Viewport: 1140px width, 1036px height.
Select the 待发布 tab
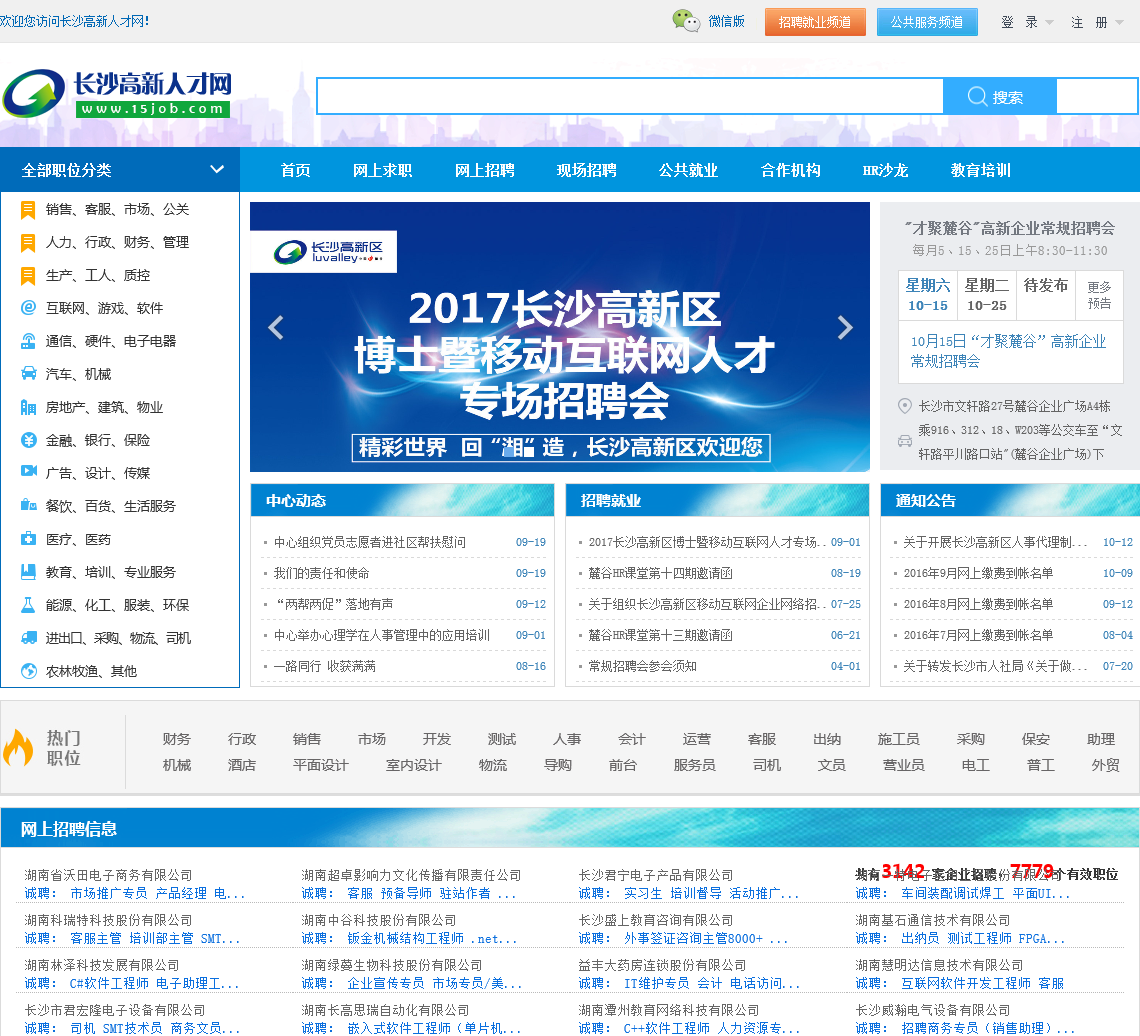[x=1045, y=295]
